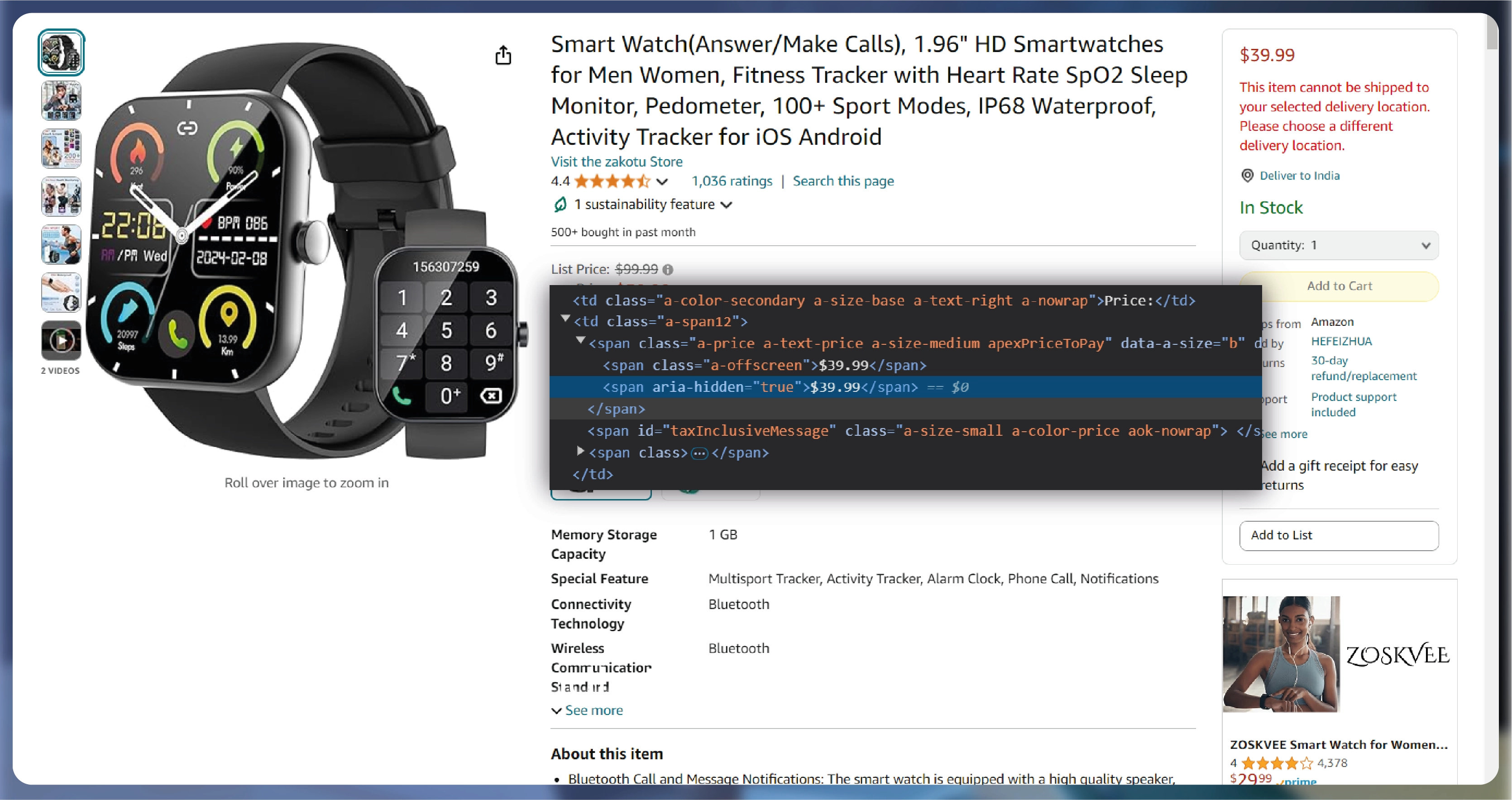Click the About this item heading

click(x=607, y=754)
